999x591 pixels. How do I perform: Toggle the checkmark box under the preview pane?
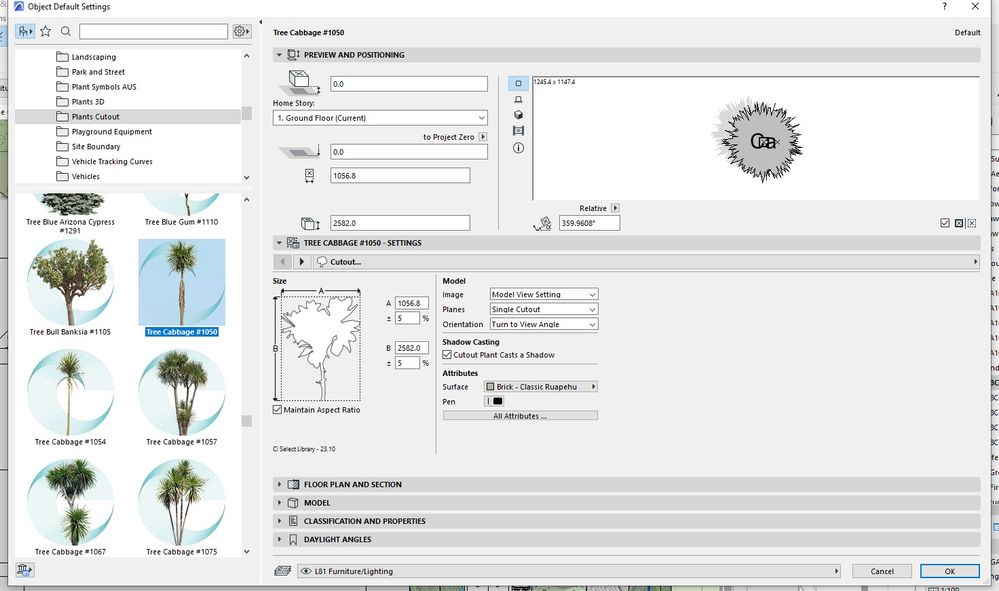coord(944,222)
